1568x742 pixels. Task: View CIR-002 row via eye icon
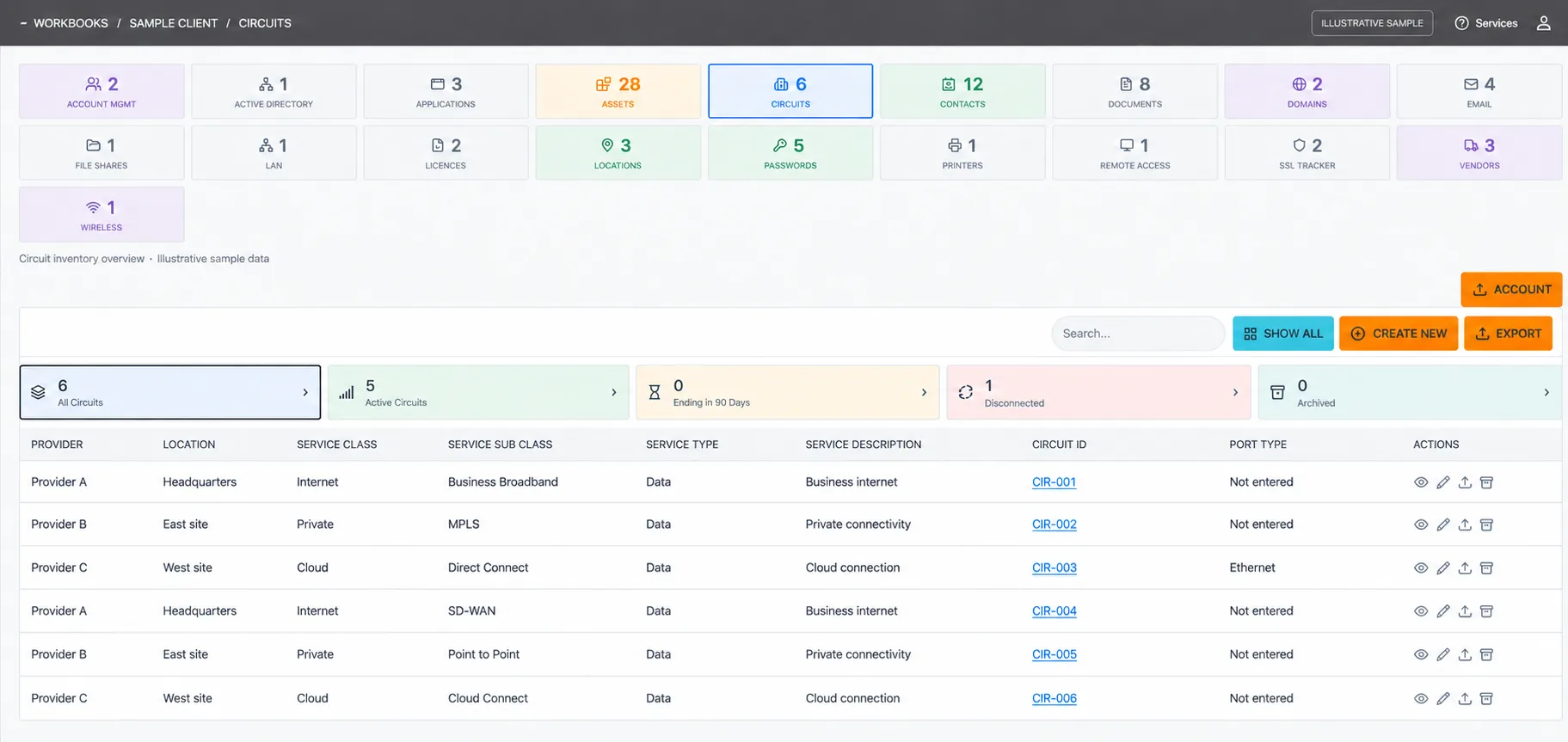pos(1421,524)
